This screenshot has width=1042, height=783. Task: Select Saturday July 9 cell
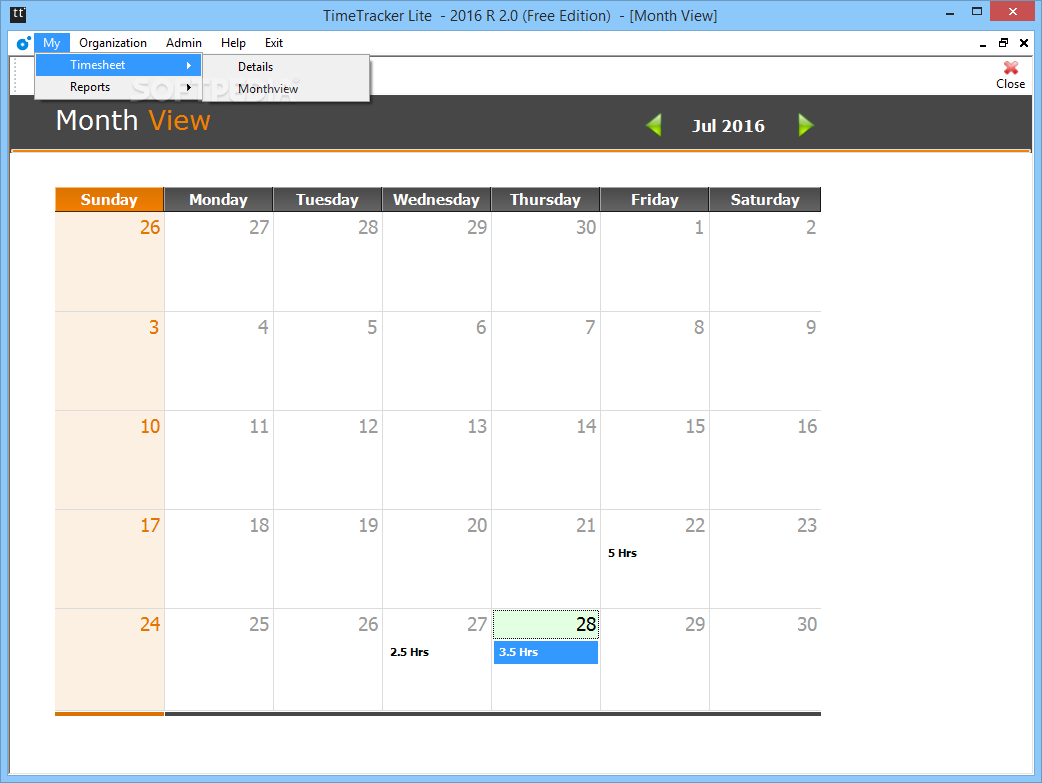pos(765,361)
